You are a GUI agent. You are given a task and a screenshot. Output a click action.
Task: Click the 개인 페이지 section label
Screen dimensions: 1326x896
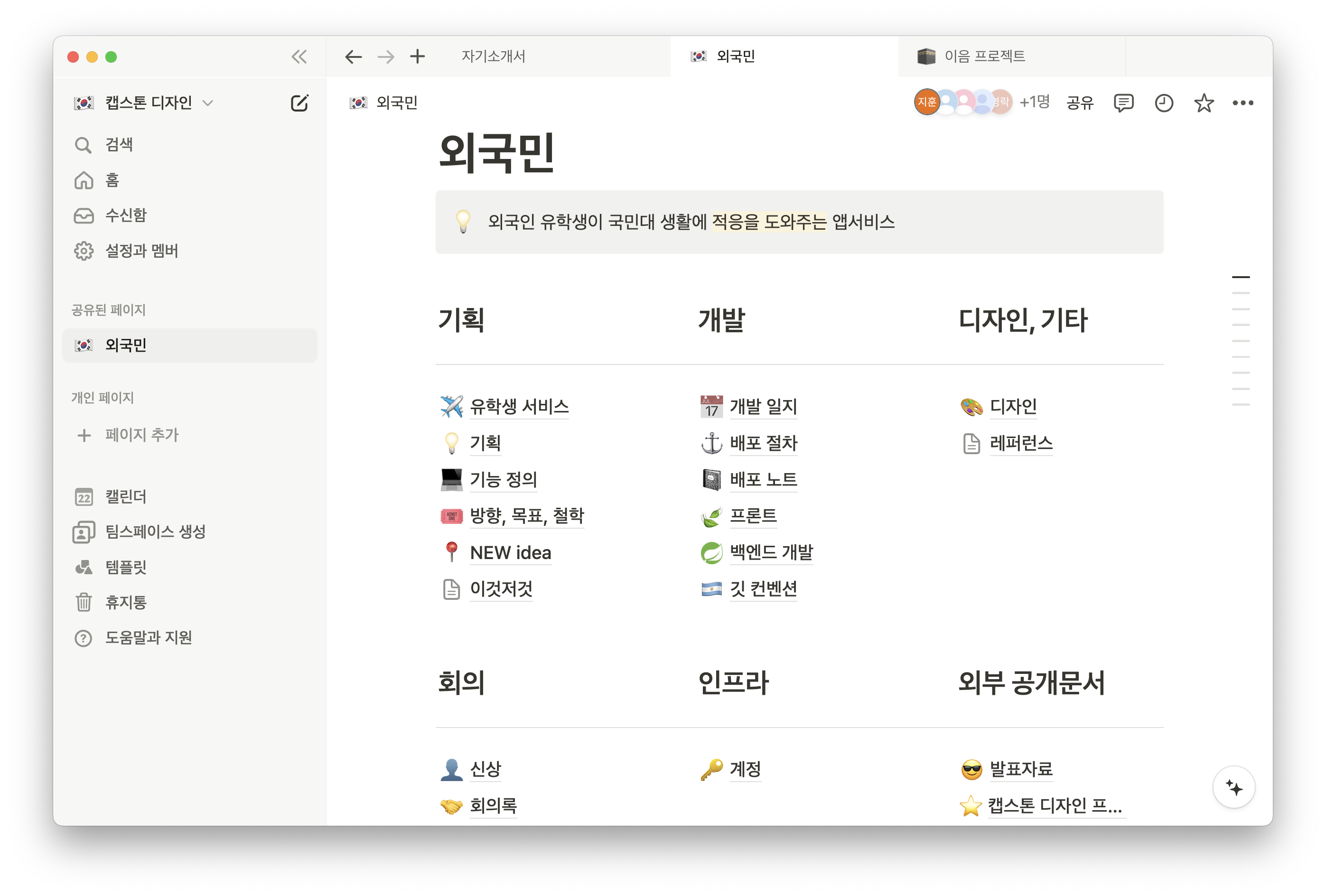103,398
